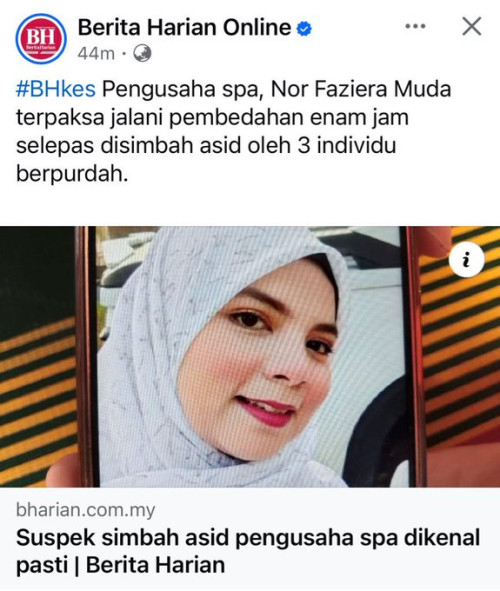Screen dimensions: 500x591
Task: Click the blue verified badge icon
Action: 304,28
